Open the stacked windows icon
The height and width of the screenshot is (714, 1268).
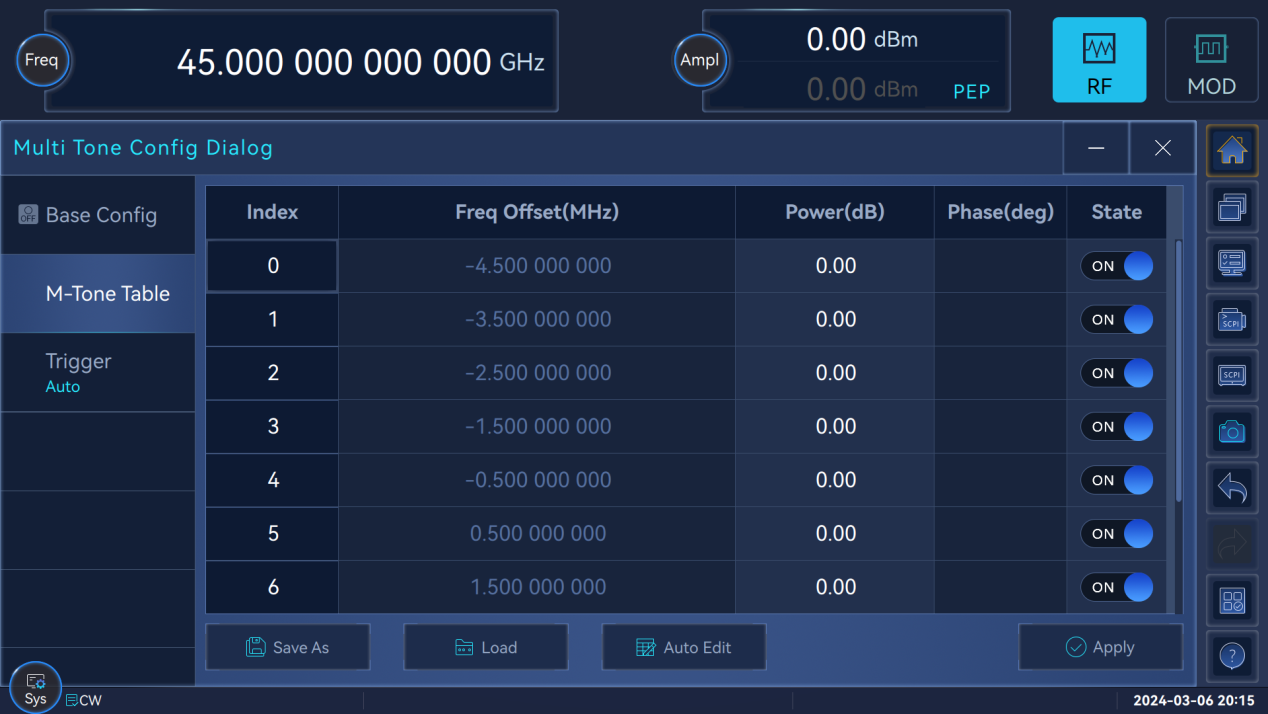click(1232, 208)
